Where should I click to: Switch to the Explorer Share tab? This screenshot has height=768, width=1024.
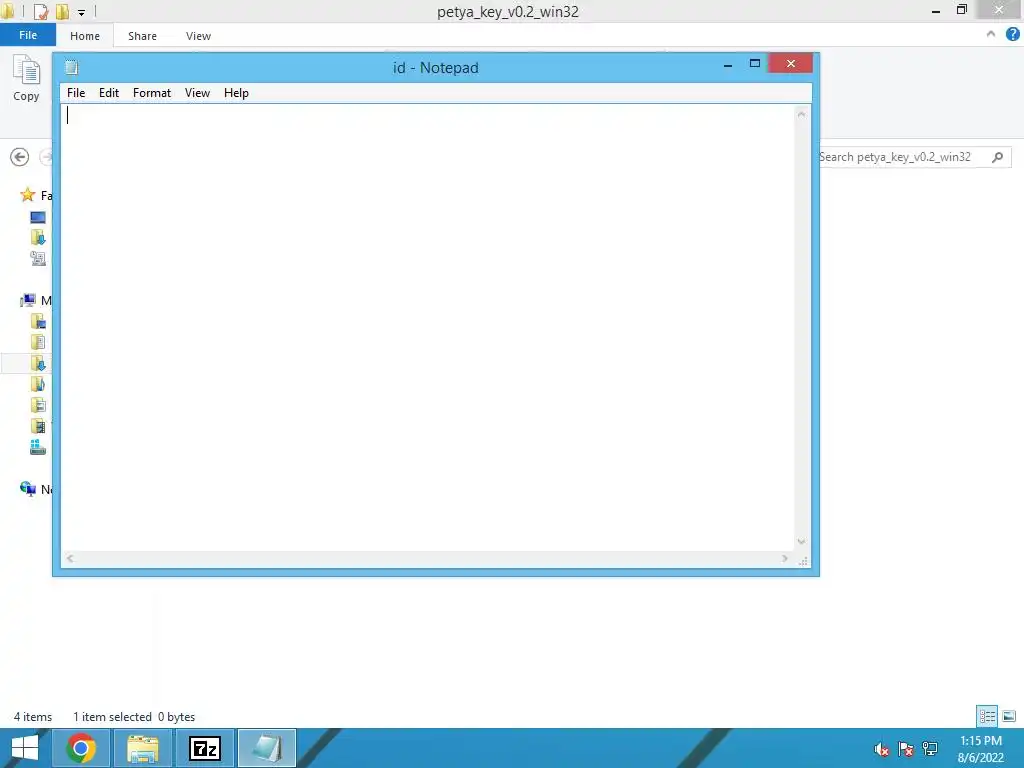click(142, 36)
